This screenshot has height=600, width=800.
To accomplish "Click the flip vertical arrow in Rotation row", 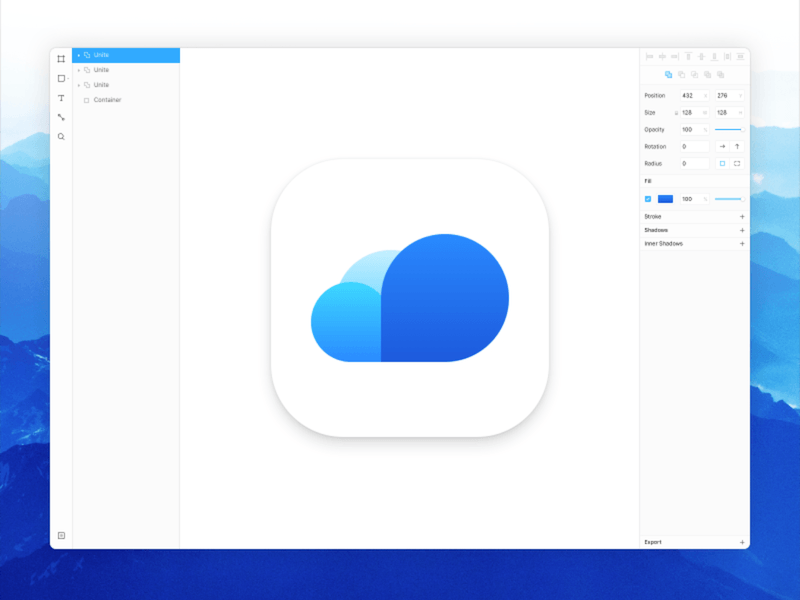I will click(x=737, y=146).
